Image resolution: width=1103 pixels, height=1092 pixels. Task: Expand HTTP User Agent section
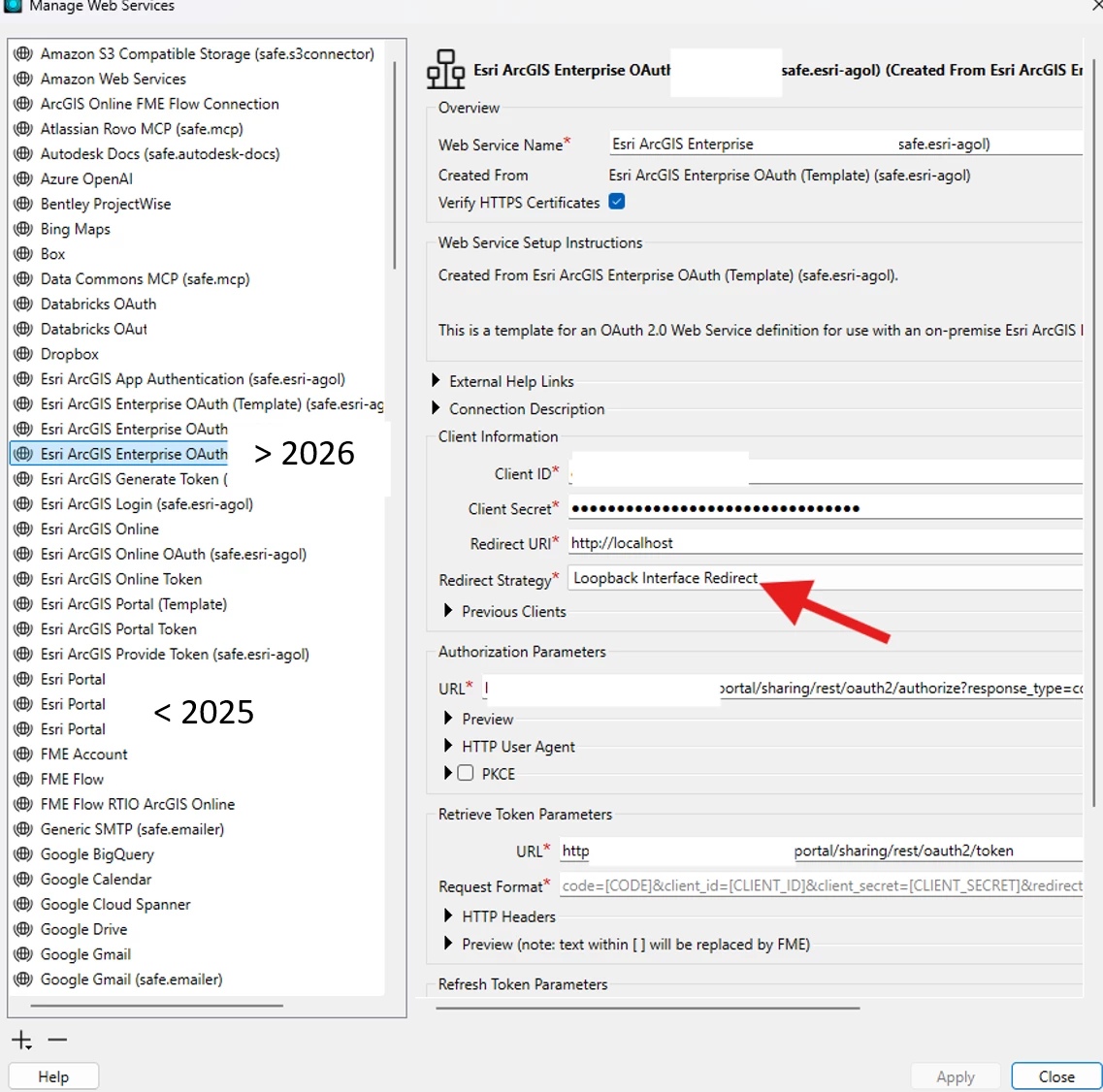(x=448, y=746)
